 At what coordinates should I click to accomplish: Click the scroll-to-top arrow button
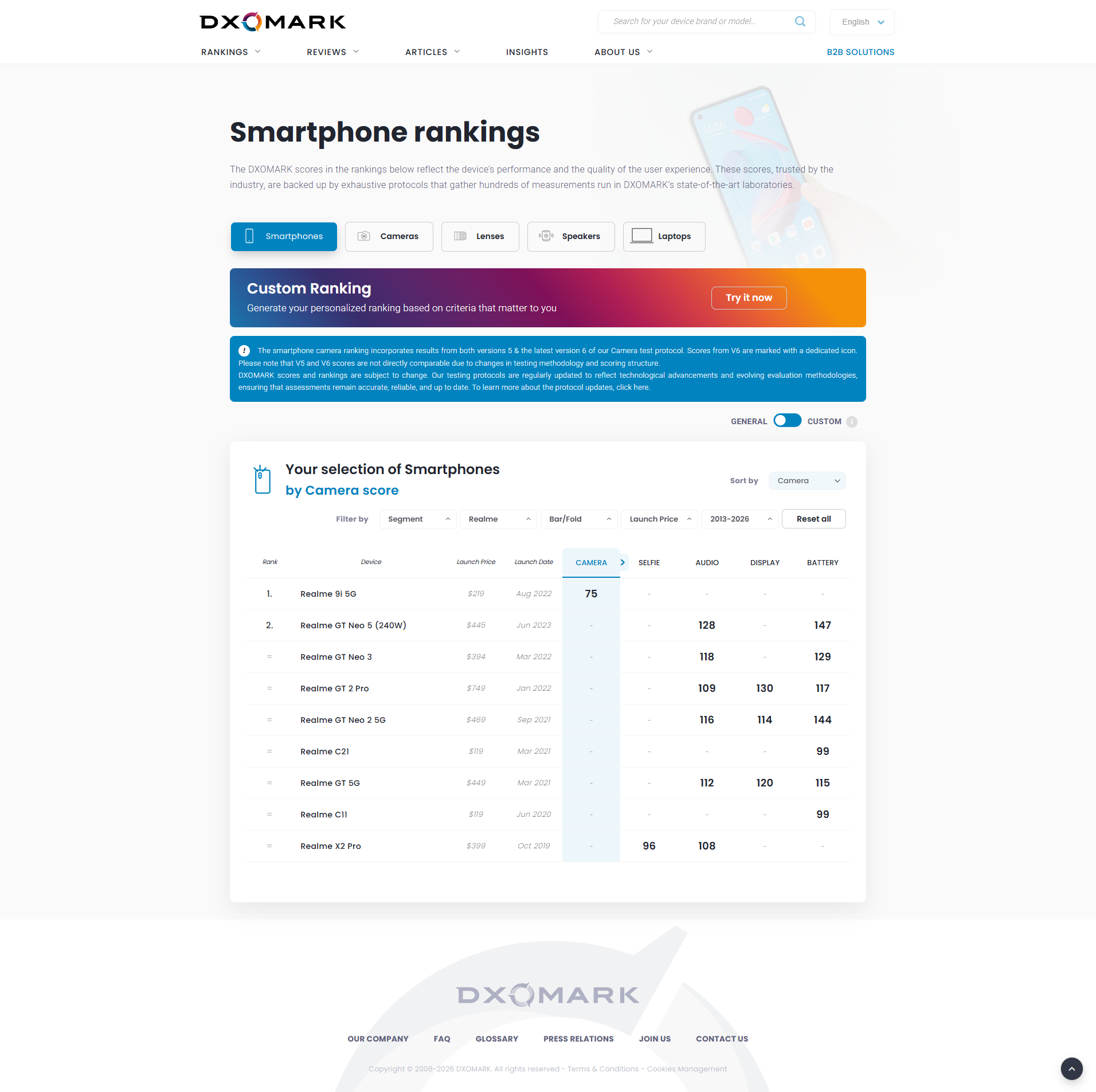tap(1071, 1068)
